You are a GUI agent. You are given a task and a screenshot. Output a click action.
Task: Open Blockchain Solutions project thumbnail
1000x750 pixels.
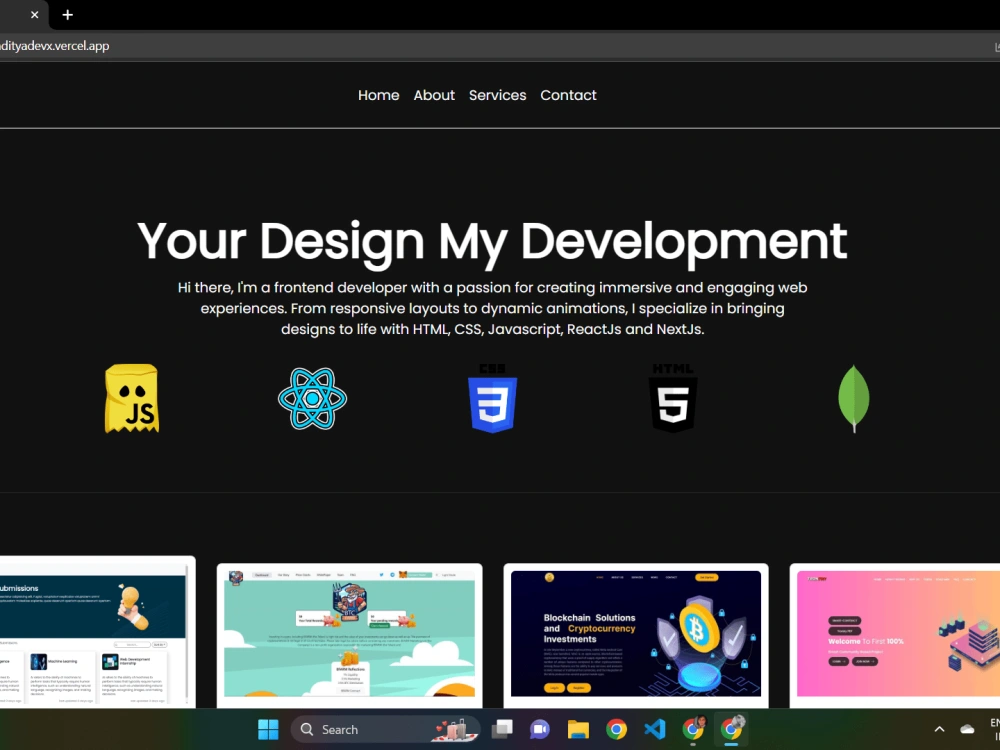click(636, 635)
